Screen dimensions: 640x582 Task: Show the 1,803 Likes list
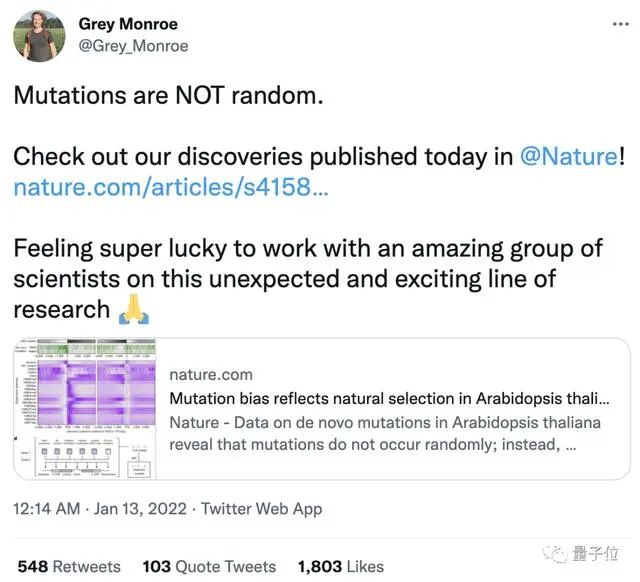341,566
